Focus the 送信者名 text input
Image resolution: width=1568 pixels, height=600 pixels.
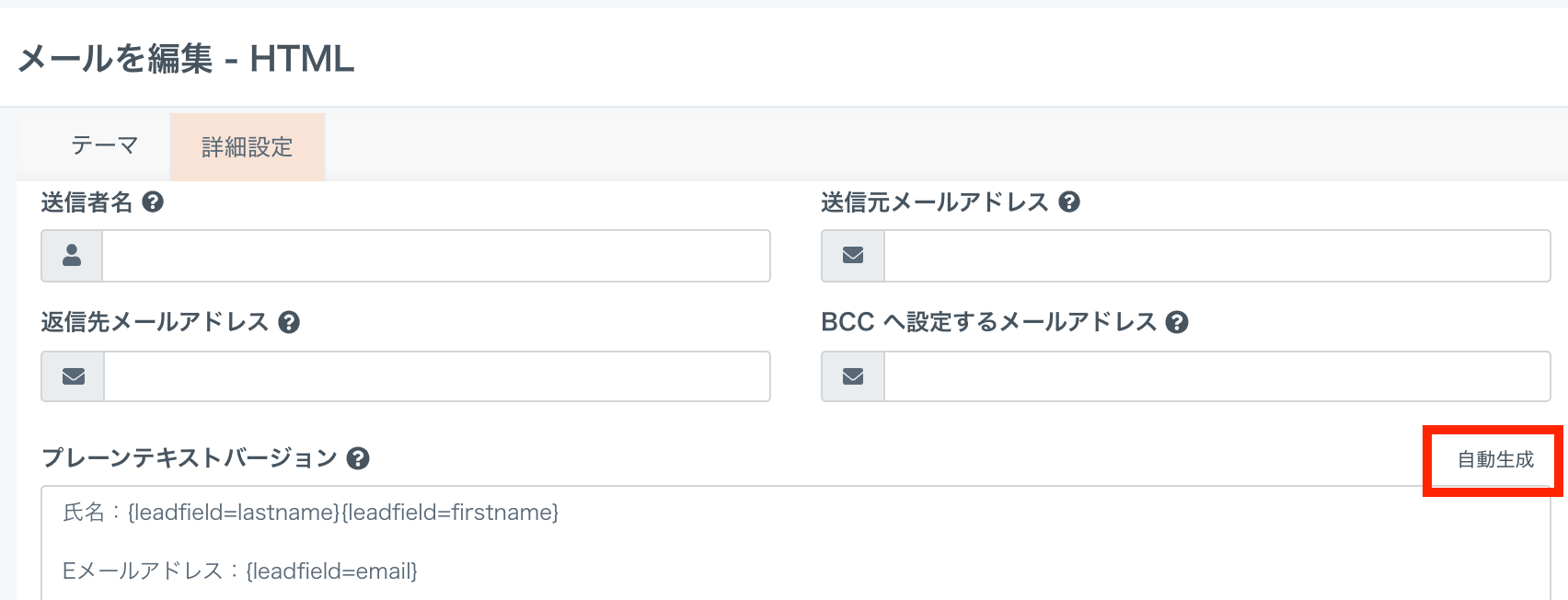point(435,256)
